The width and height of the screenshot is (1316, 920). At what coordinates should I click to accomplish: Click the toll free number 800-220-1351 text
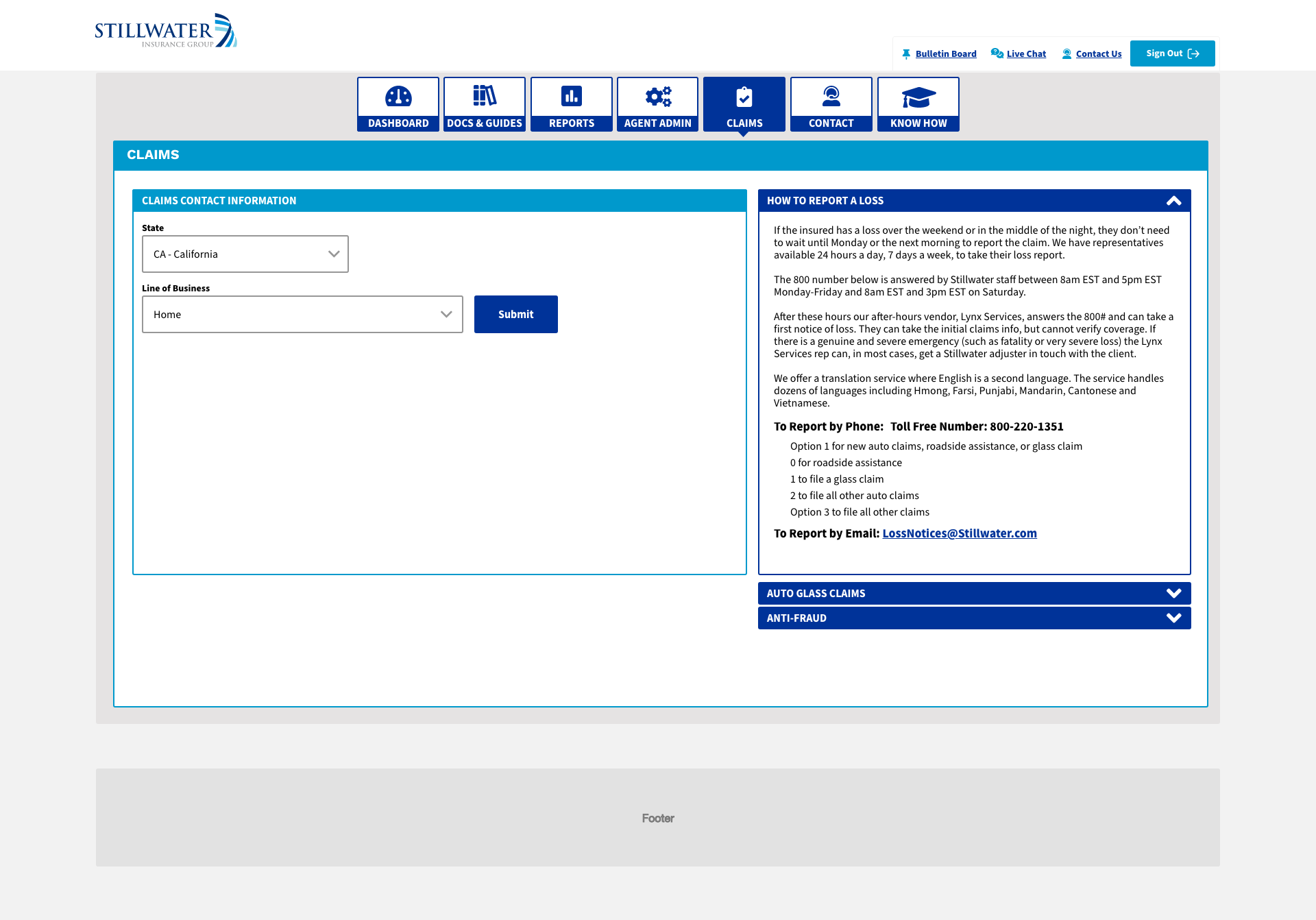pyautogui.click(x=1027, y=426)
